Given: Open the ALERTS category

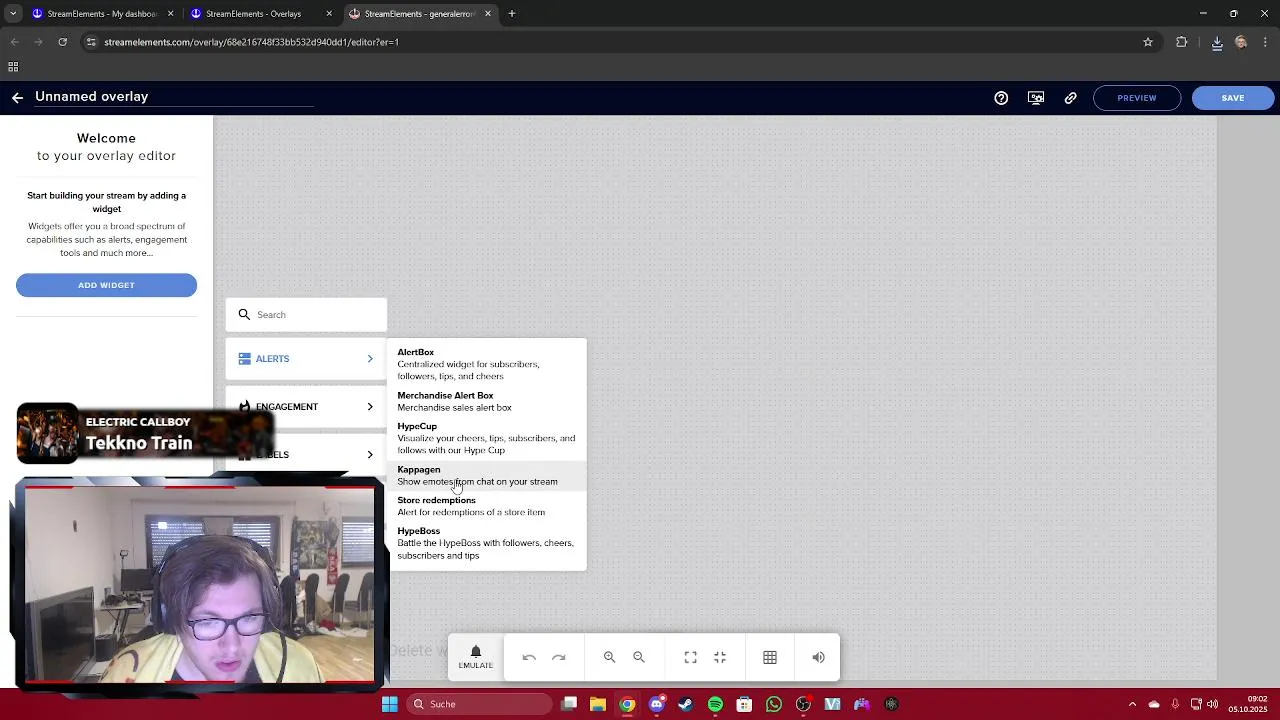Looking at the screenshot, I should pos(306,358).
